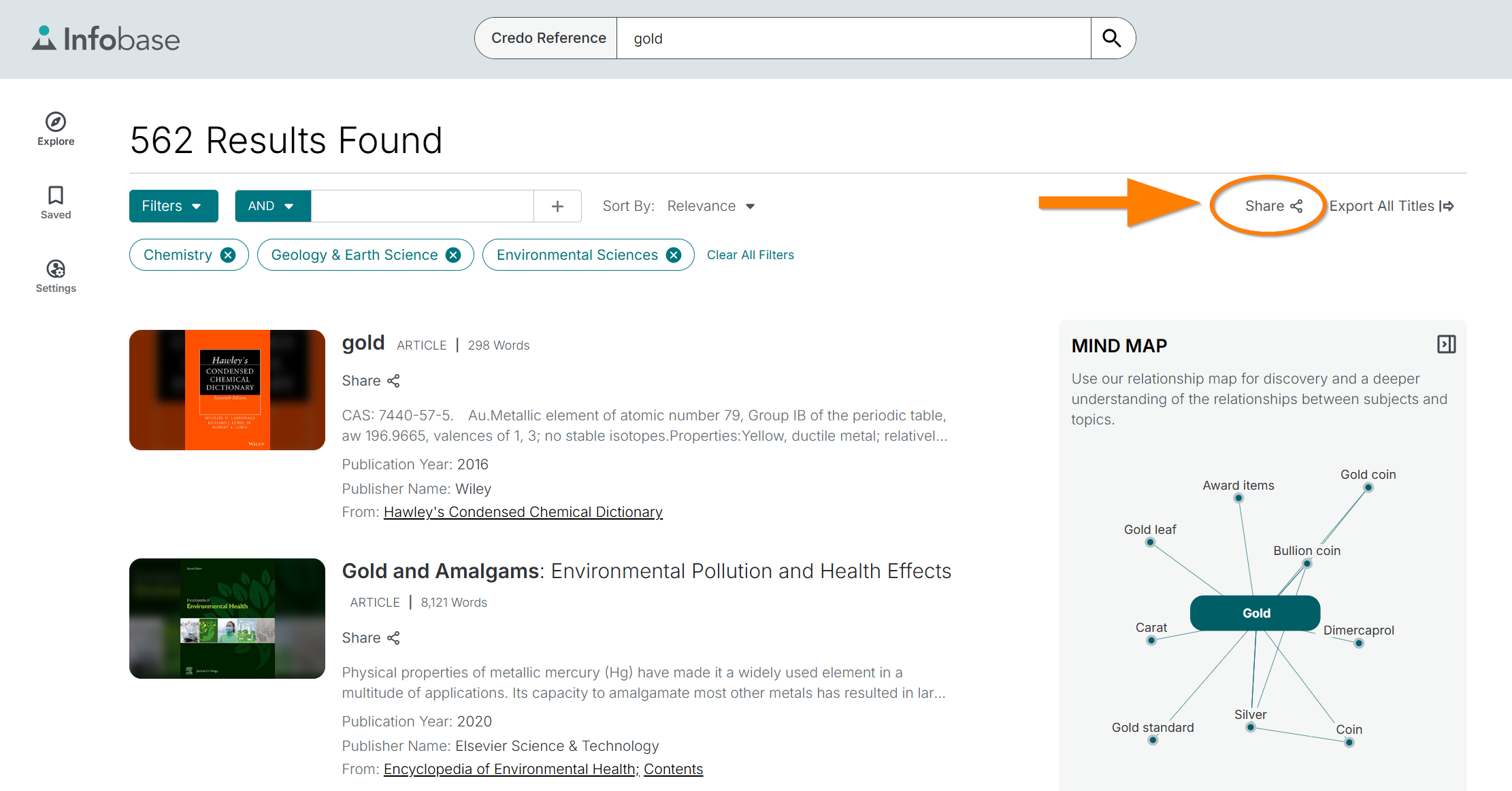Image resolution: width=1512 pixels, height=791 pixels.
Task: Click the top Share results button
Action: pyautogui.click(x=1273, y=206)
